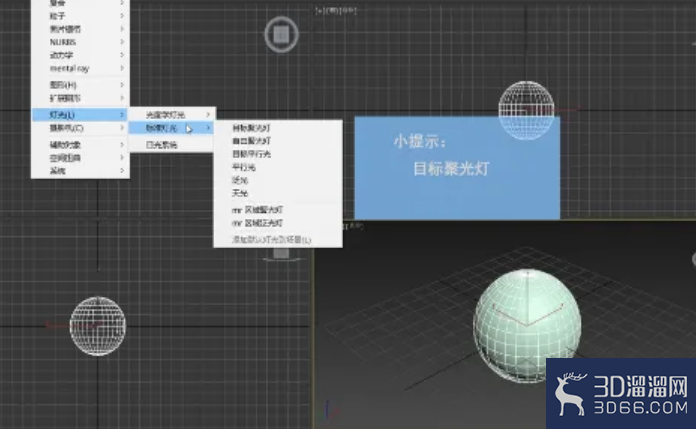Expand the 面片栅格 submenu arrow
The image size is (696, 429).
tap(122, 29)
